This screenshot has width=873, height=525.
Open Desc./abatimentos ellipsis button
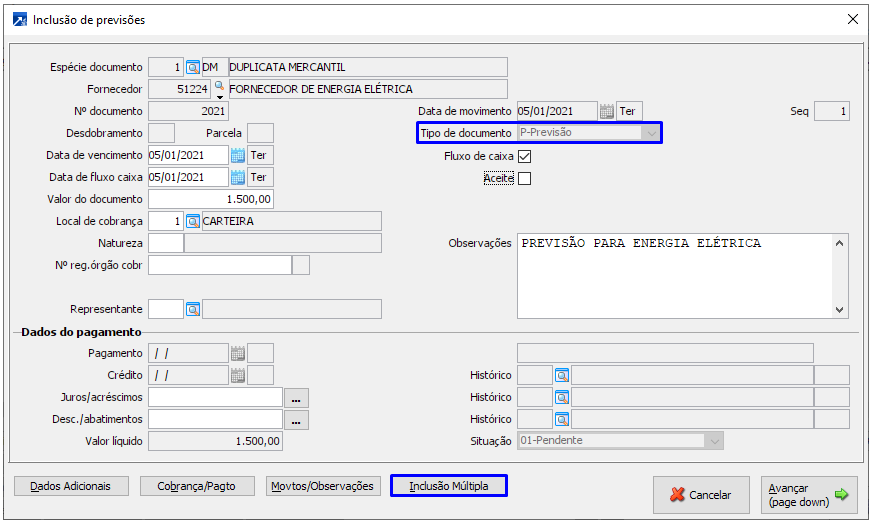[296, 420]
